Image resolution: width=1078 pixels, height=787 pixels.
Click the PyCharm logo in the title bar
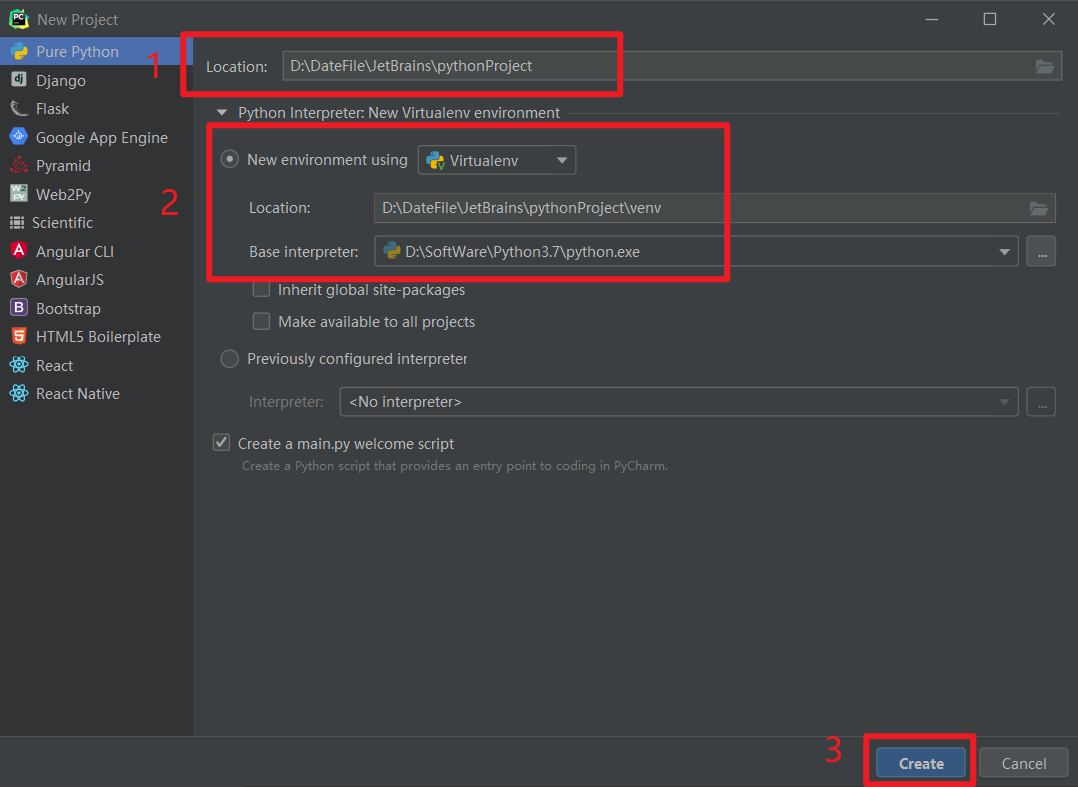pyautogui.click(x=19, y=19)
